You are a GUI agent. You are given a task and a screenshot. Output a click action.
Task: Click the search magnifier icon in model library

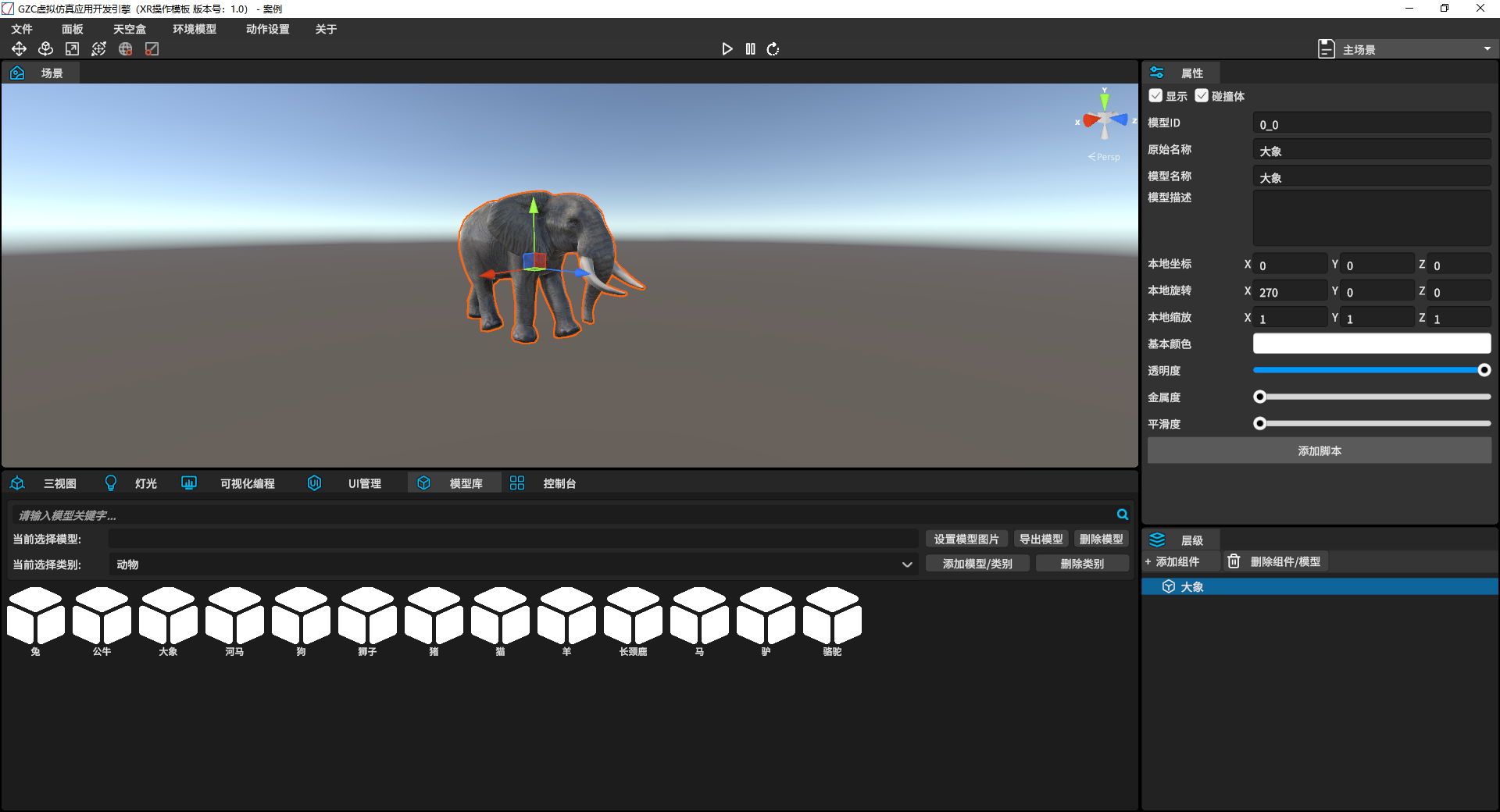click(x=1122, y=515)
